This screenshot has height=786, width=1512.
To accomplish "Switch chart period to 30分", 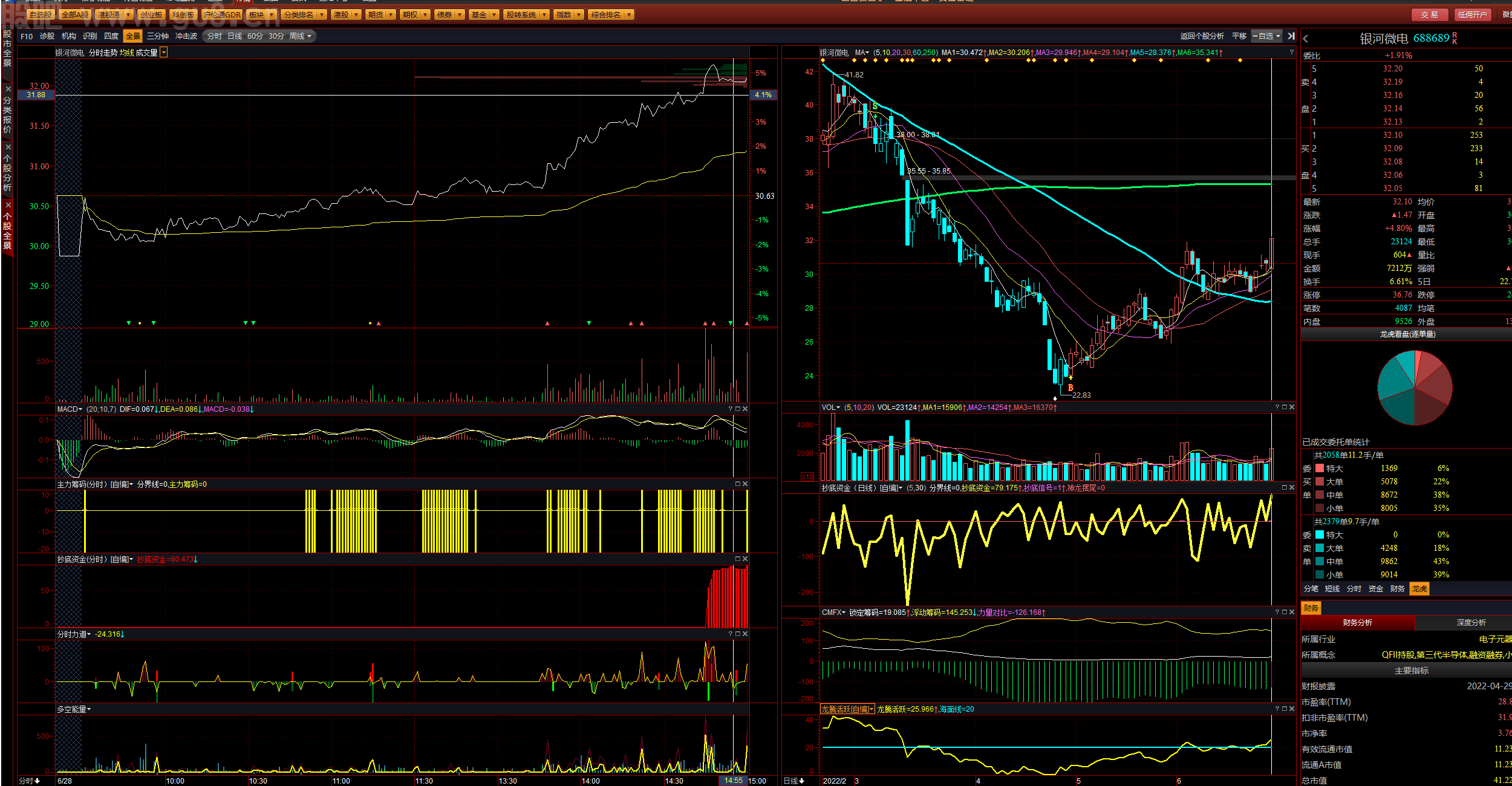I will [276, 36].
